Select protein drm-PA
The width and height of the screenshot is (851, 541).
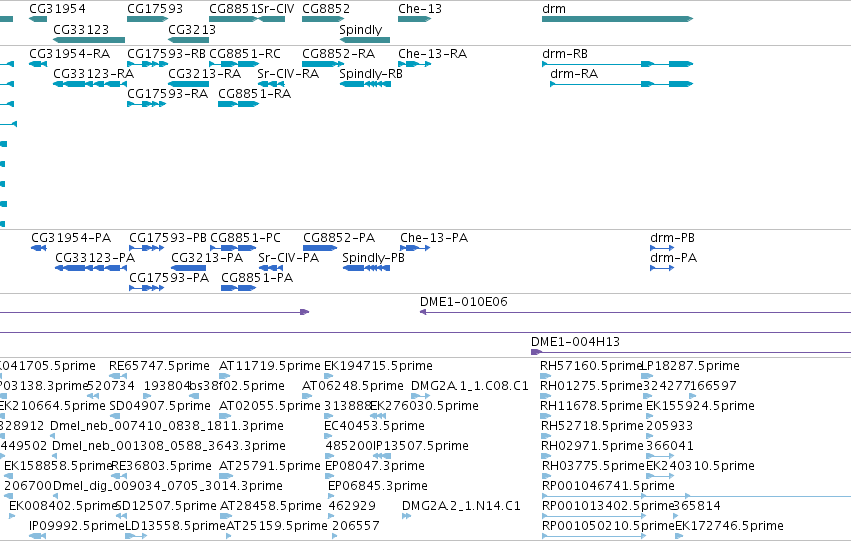tap(662, 268)
